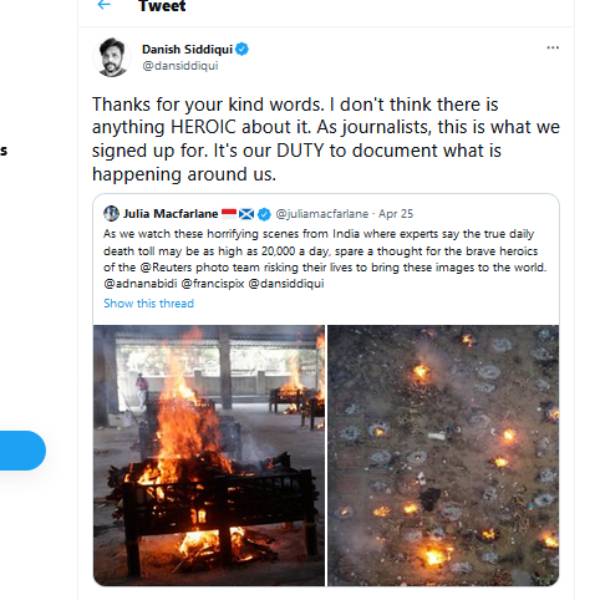Click @dansiddiqui mention in the quoted tweet
This screenshot has height=600, width=600.
(x=285, y=284)
